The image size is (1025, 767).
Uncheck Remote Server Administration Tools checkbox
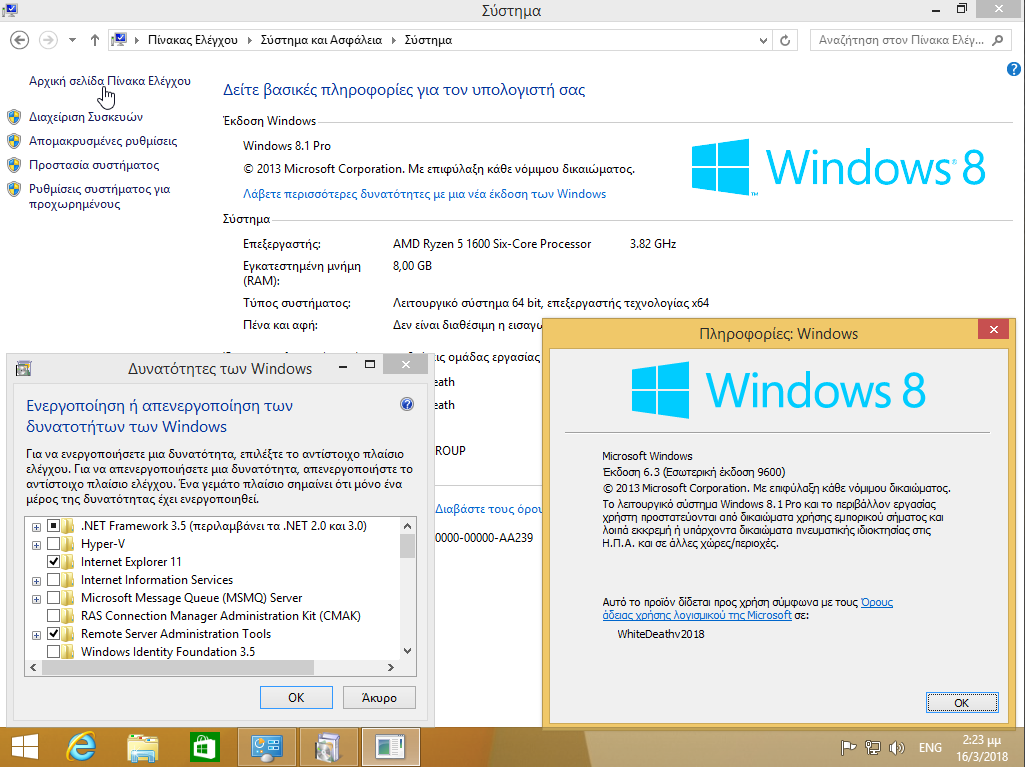(54, 634)
